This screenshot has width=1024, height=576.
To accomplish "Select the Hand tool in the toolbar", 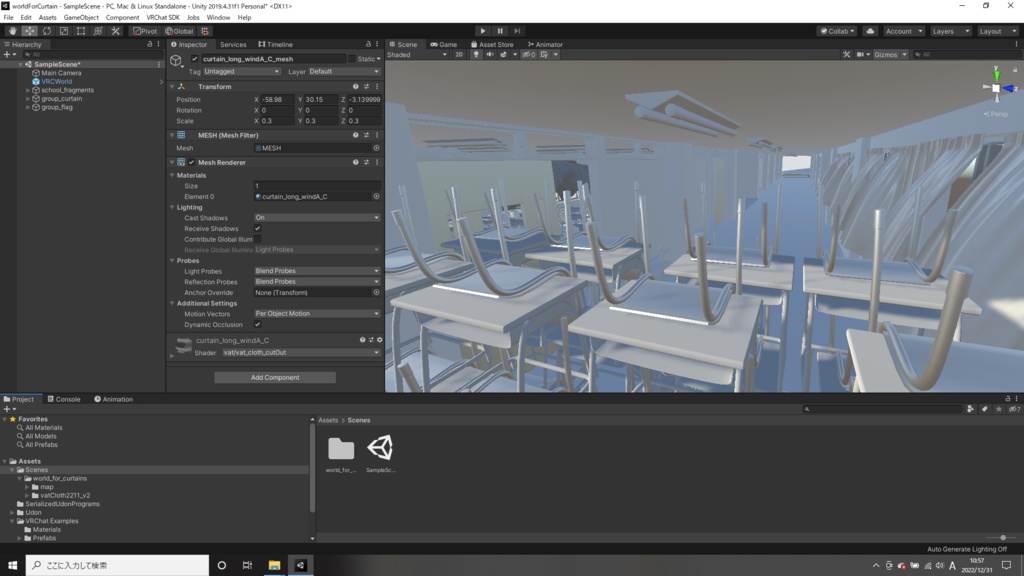I will coord(12,31).
